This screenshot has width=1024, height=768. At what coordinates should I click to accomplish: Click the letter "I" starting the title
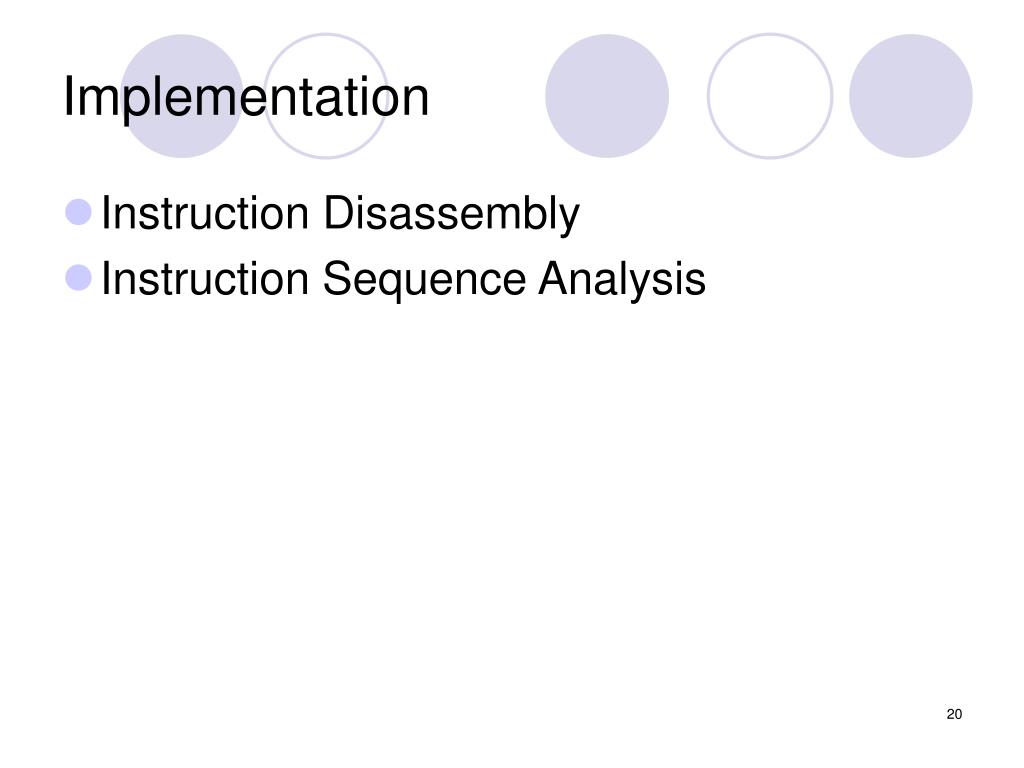click(68, 96)
